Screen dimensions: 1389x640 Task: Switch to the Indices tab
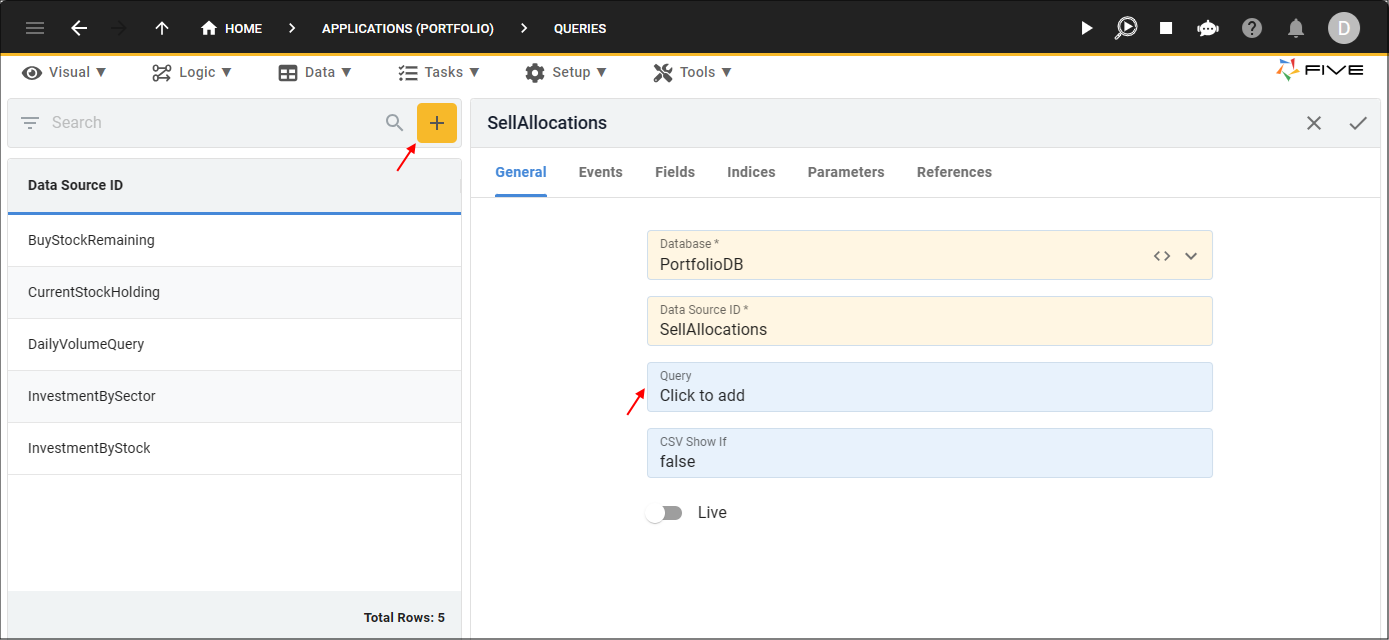point(751,172)
